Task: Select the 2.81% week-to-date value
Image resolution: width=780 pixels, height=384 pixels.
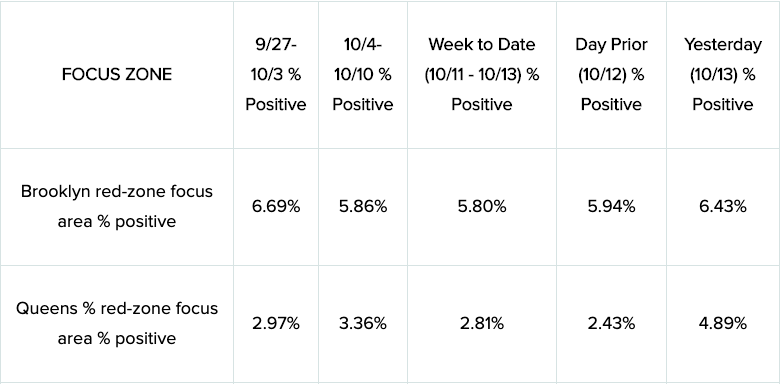Action: click(482, 324)
